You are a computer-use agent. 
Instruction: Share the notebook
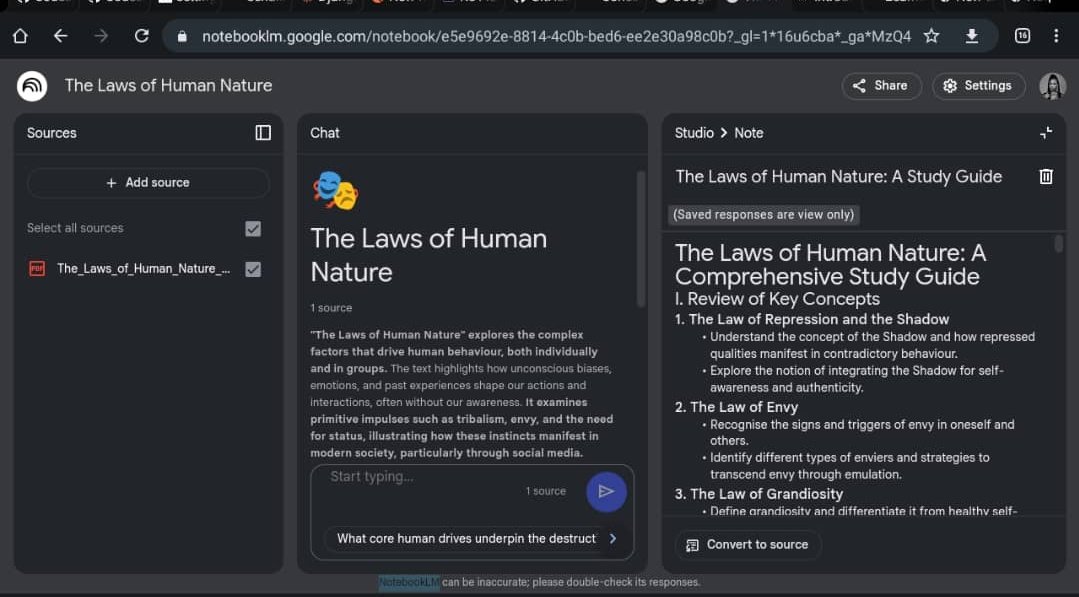881,86
